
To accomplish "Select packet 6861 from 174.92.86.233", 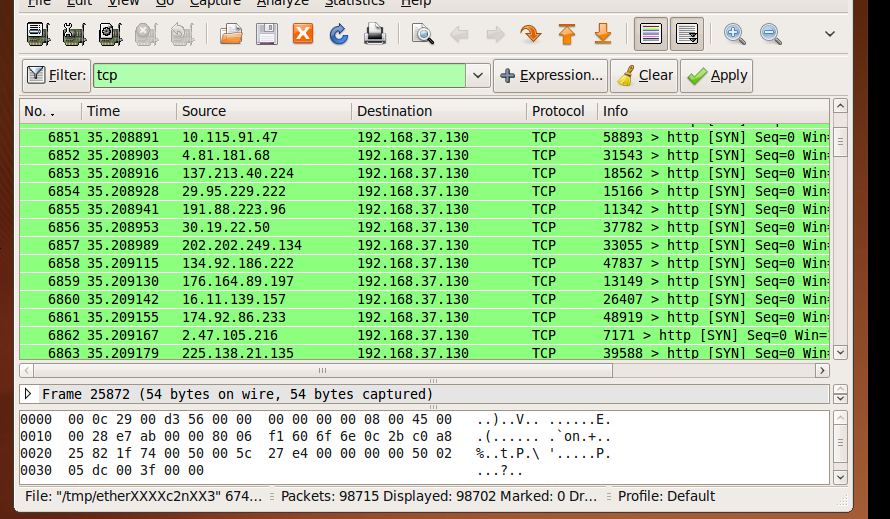I will pos(425,317).
